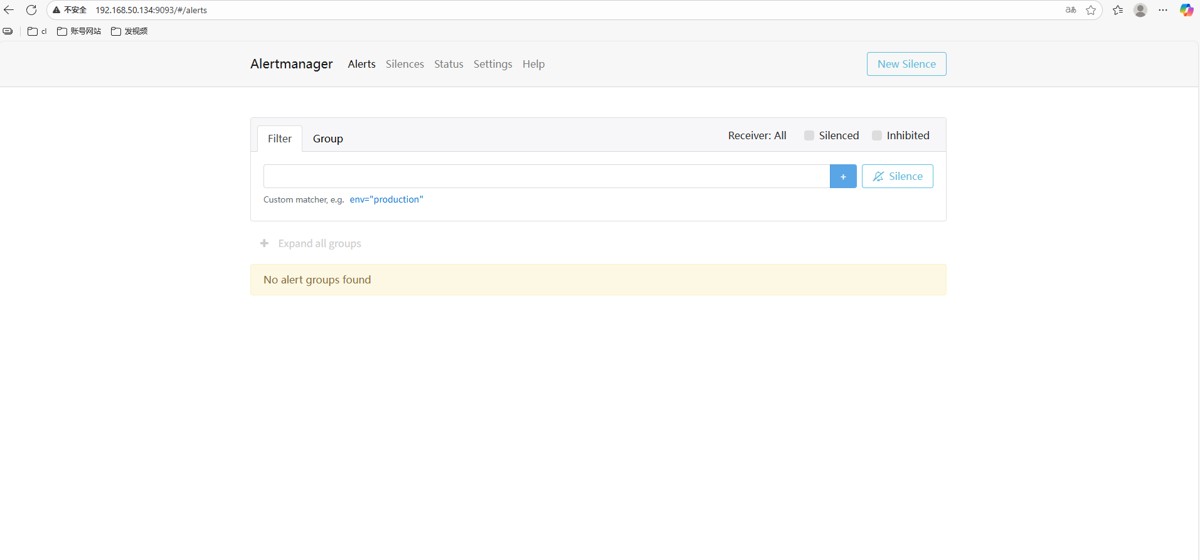Viewport: 1200px width, 560px height.
Task: Click the 'Custom matcher, e.g.' hint text
Action: 304,200
